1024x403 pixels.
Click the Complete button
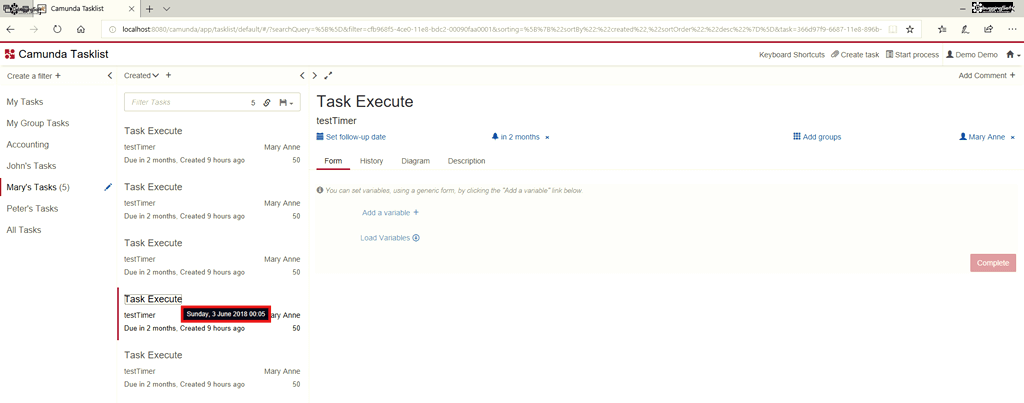(993, 263)
